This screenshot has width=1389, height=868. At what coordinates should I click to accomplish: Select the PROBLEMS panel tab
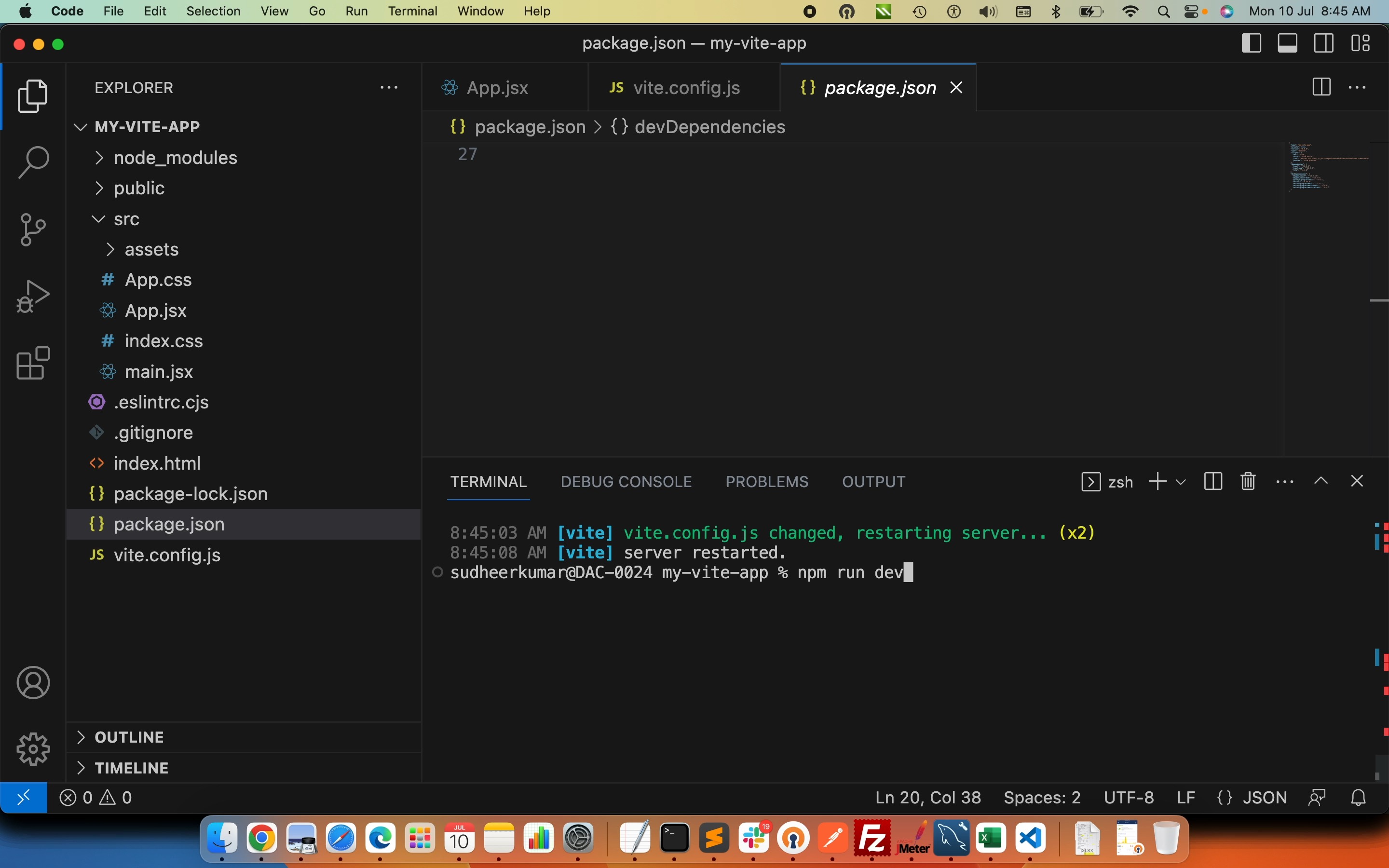click(767, 482)
